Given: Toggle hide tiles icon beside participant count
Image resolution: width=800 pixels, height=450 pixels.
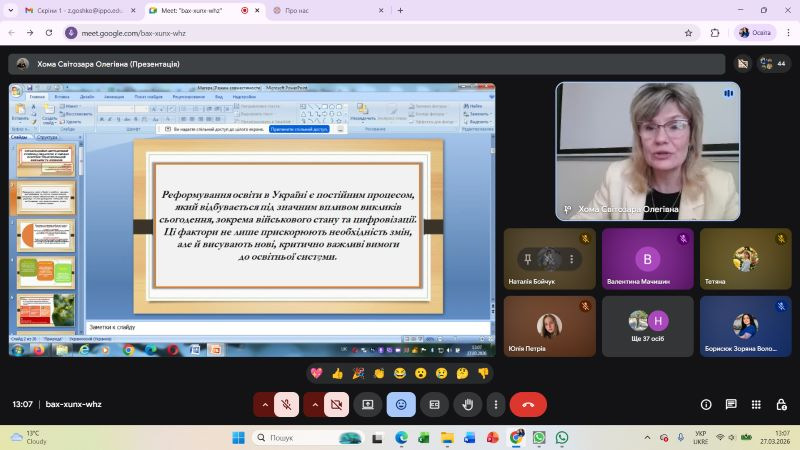Looking at the screenshot, I should pos(743,64).
